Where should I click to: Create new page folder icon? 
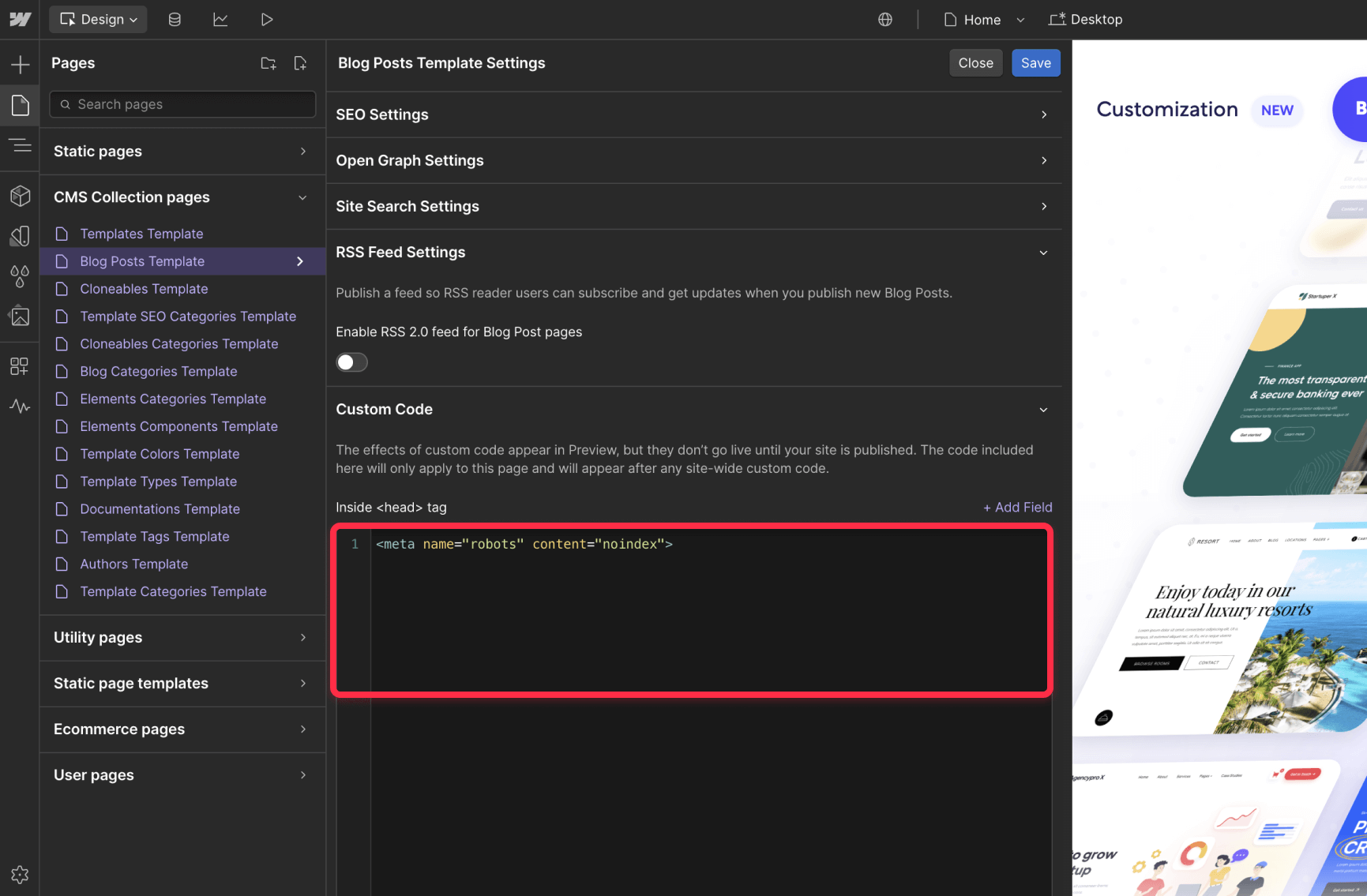click(x=269, y=63)
